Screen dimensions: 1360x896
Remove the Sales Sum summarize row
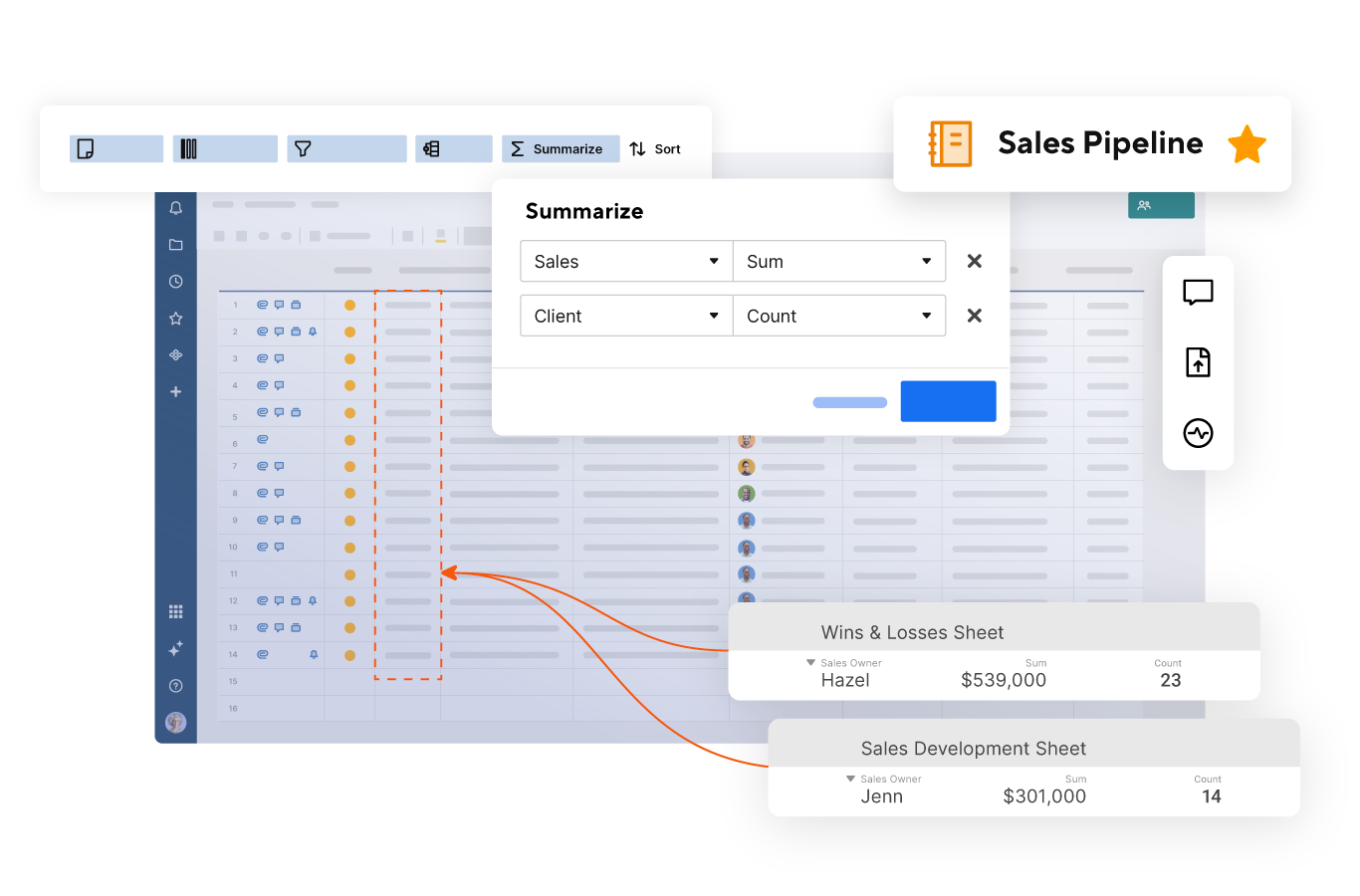tap(975, 261)
